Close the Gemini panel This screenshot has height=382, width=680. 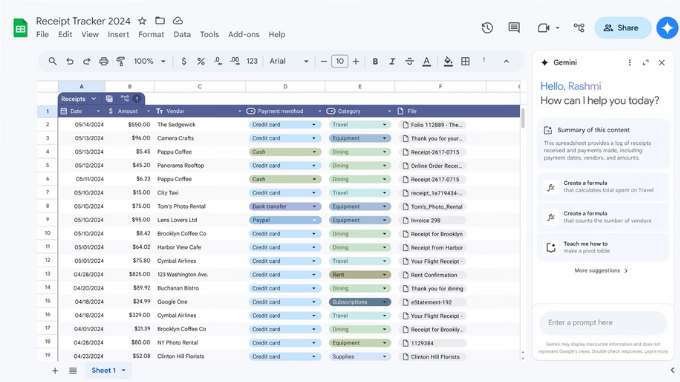click(x=662, y=62)
